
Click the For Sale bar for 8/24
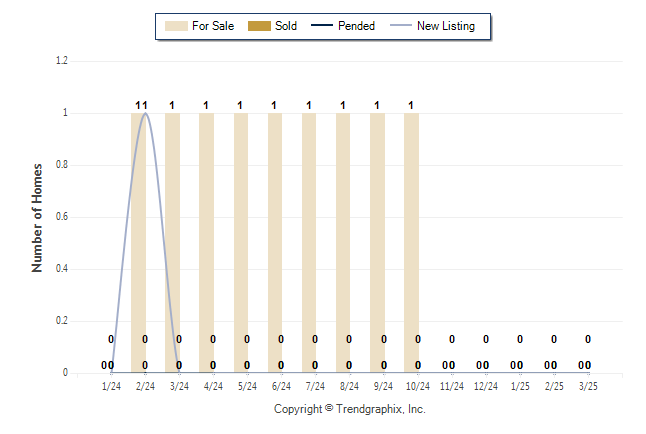pos(343,243)
